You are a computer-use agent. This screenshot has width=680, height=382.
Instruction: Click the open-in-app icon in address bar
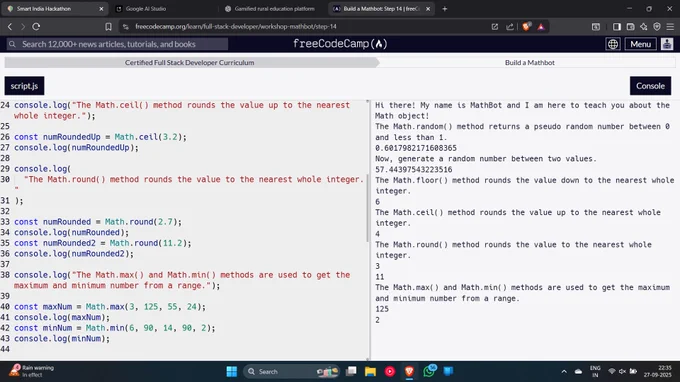point(495,26)
